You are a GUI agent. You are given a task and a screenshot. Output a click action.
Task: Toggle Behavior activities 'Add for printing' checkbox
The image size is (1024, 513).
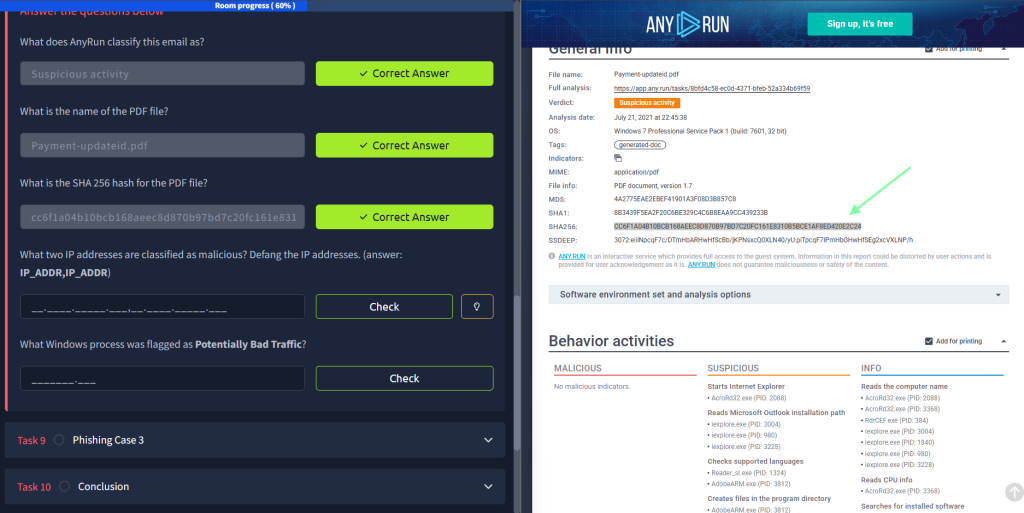tap(929, 342)
